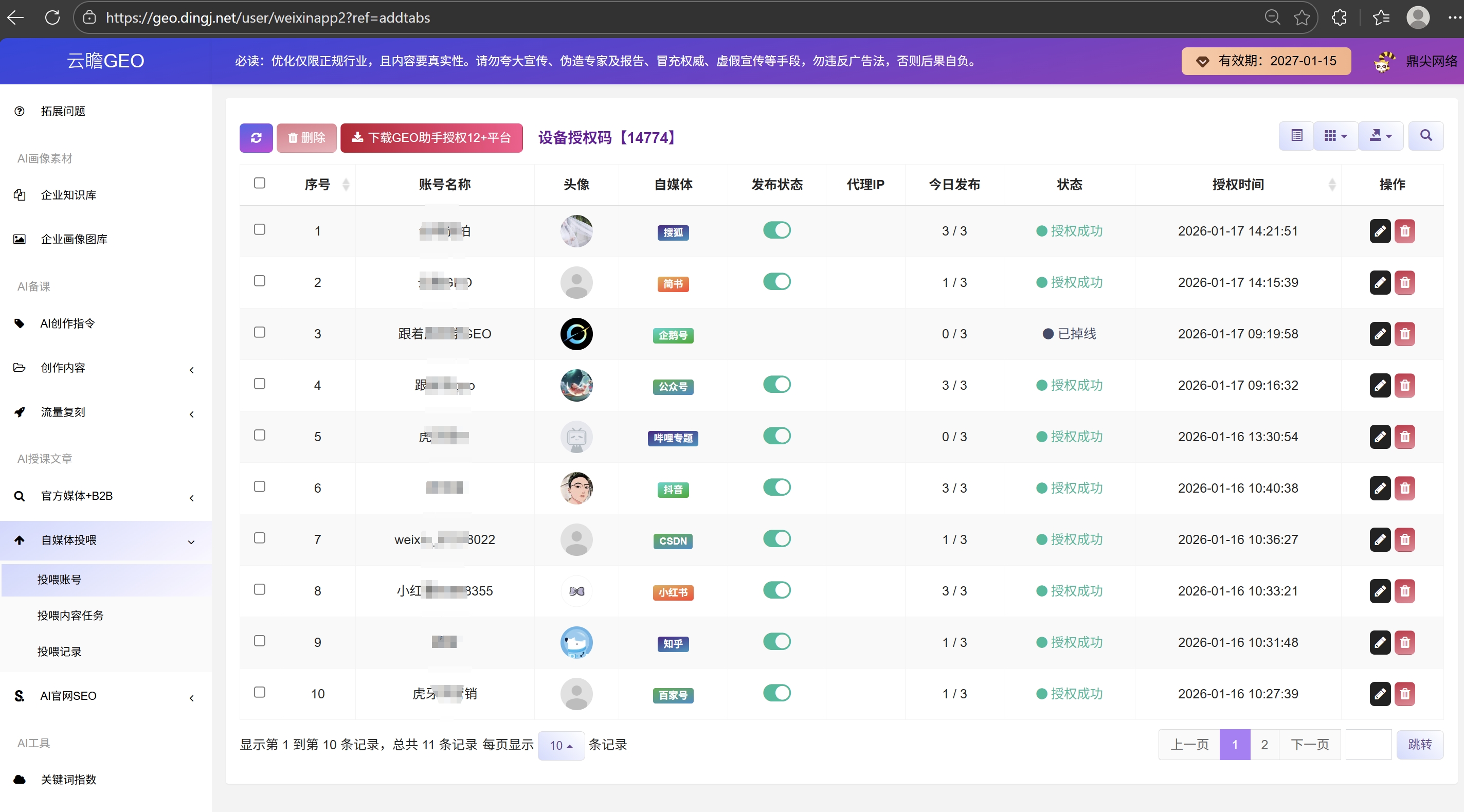Add page to favorites star icon

pos(1302,17)
